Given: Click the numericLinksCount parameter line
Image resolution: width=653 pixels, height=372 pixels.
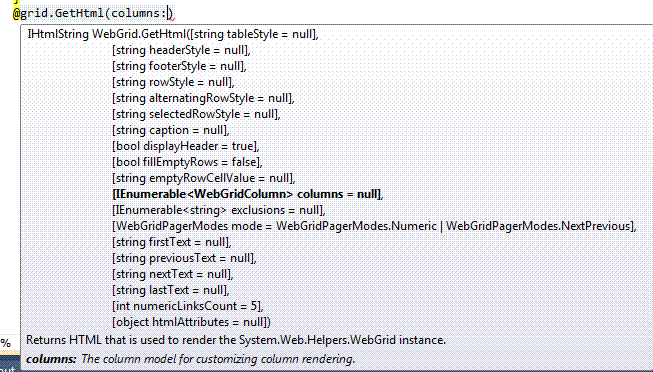Looking at the screenshot, I should (188, 306).
